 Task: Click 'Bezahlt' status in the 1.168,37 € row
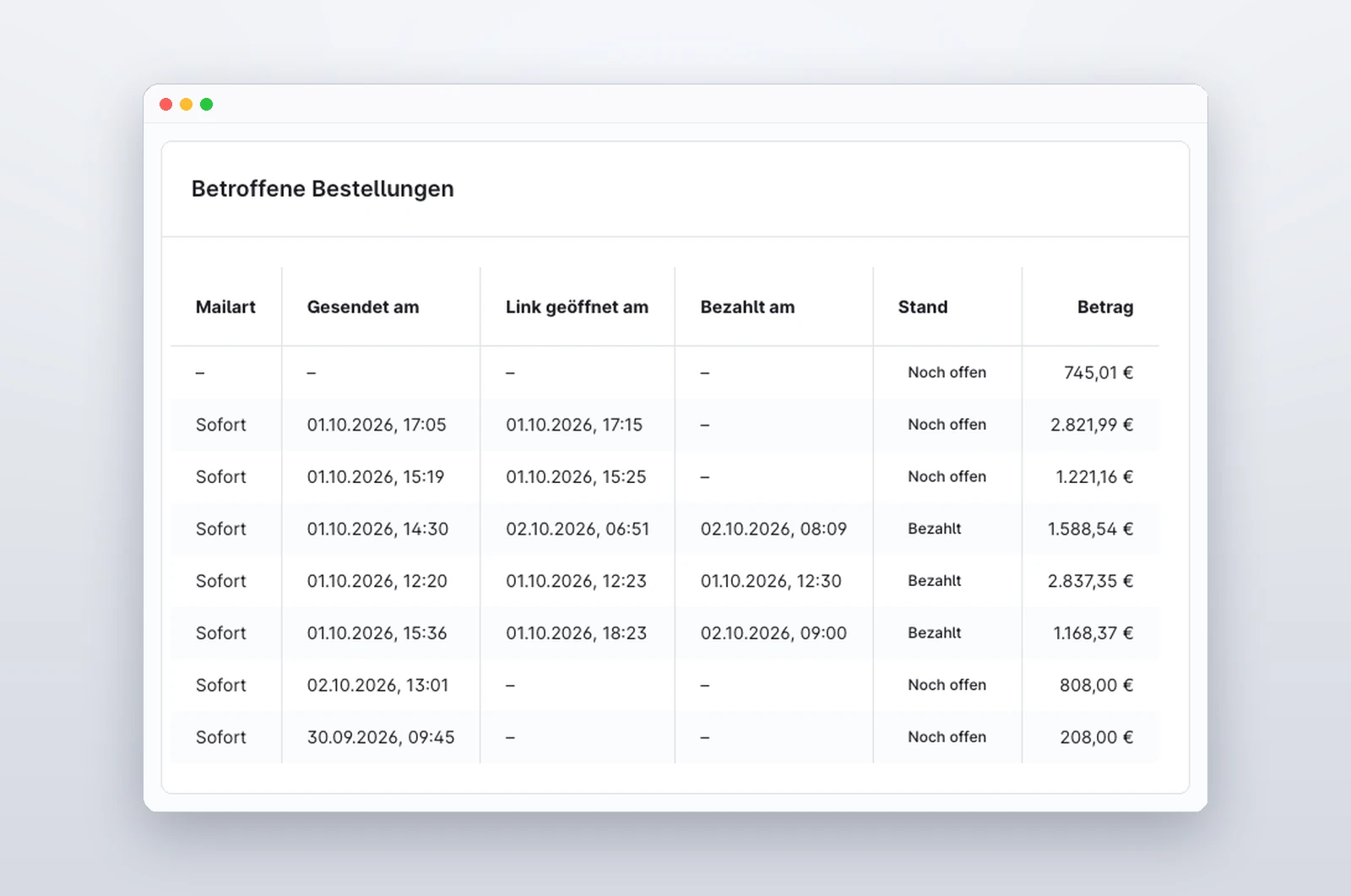[935, 633]
